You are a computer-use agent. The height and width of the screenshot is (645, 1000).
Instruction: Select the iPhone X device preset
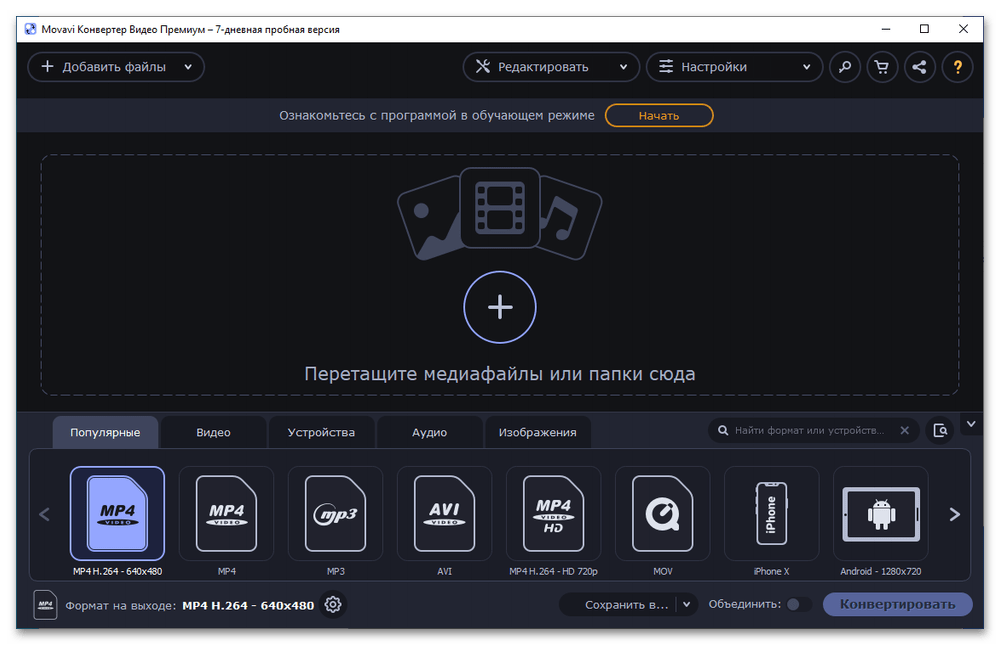[x=771, y=514]
